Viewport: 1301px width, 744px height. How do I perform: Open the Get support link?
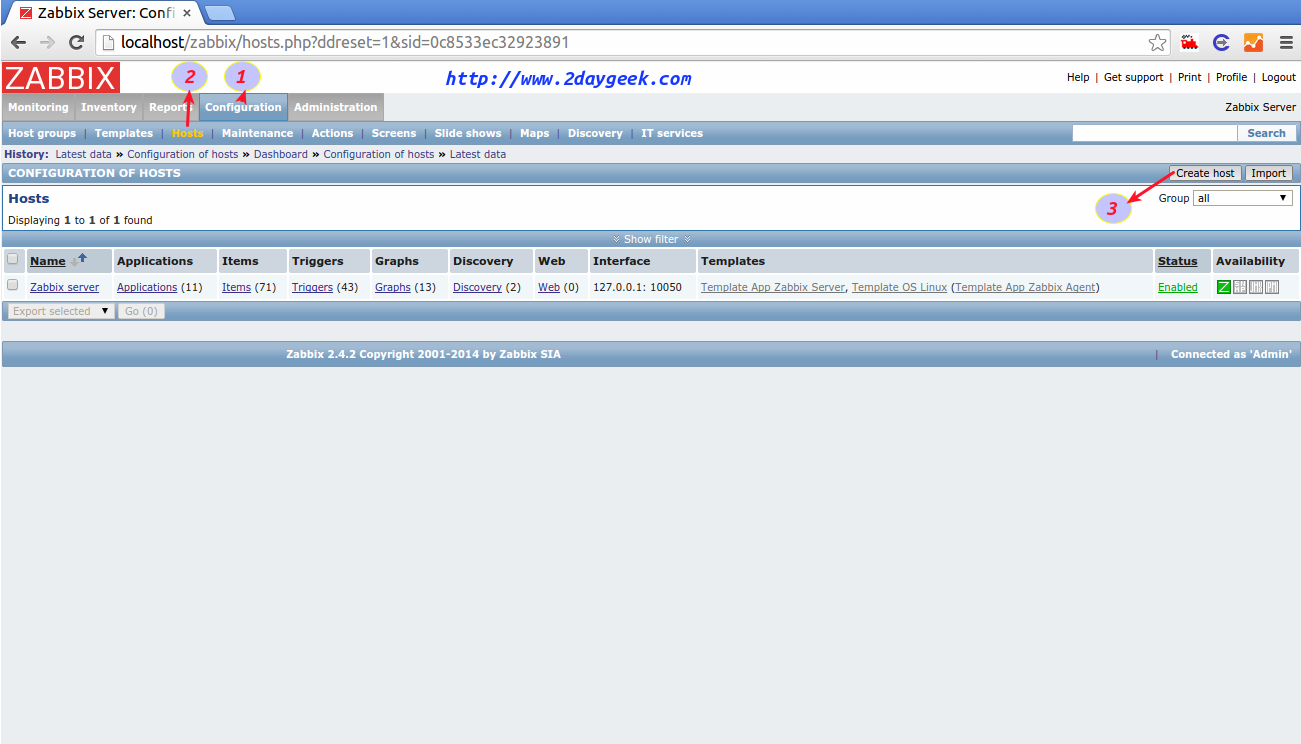1133,77
